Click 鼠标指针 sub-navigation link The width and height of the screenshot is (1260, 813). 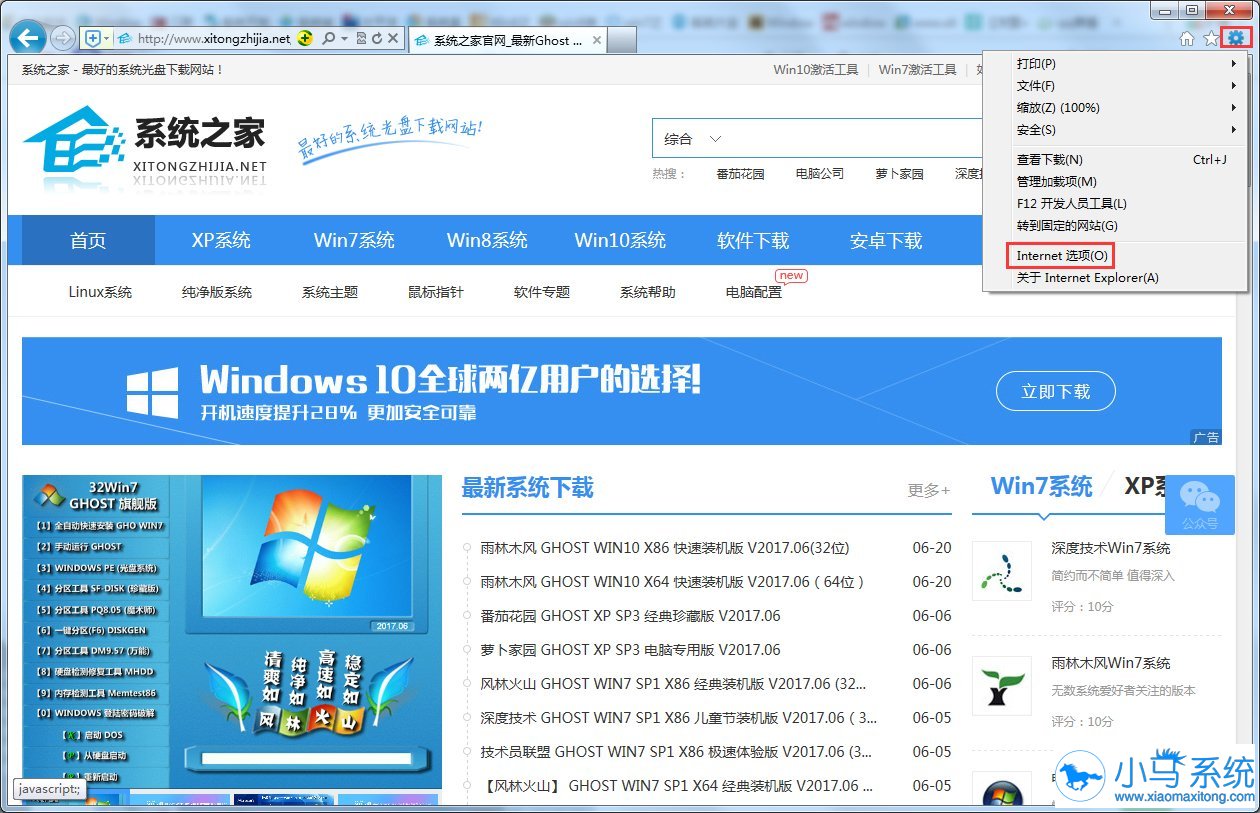[436, 292]
